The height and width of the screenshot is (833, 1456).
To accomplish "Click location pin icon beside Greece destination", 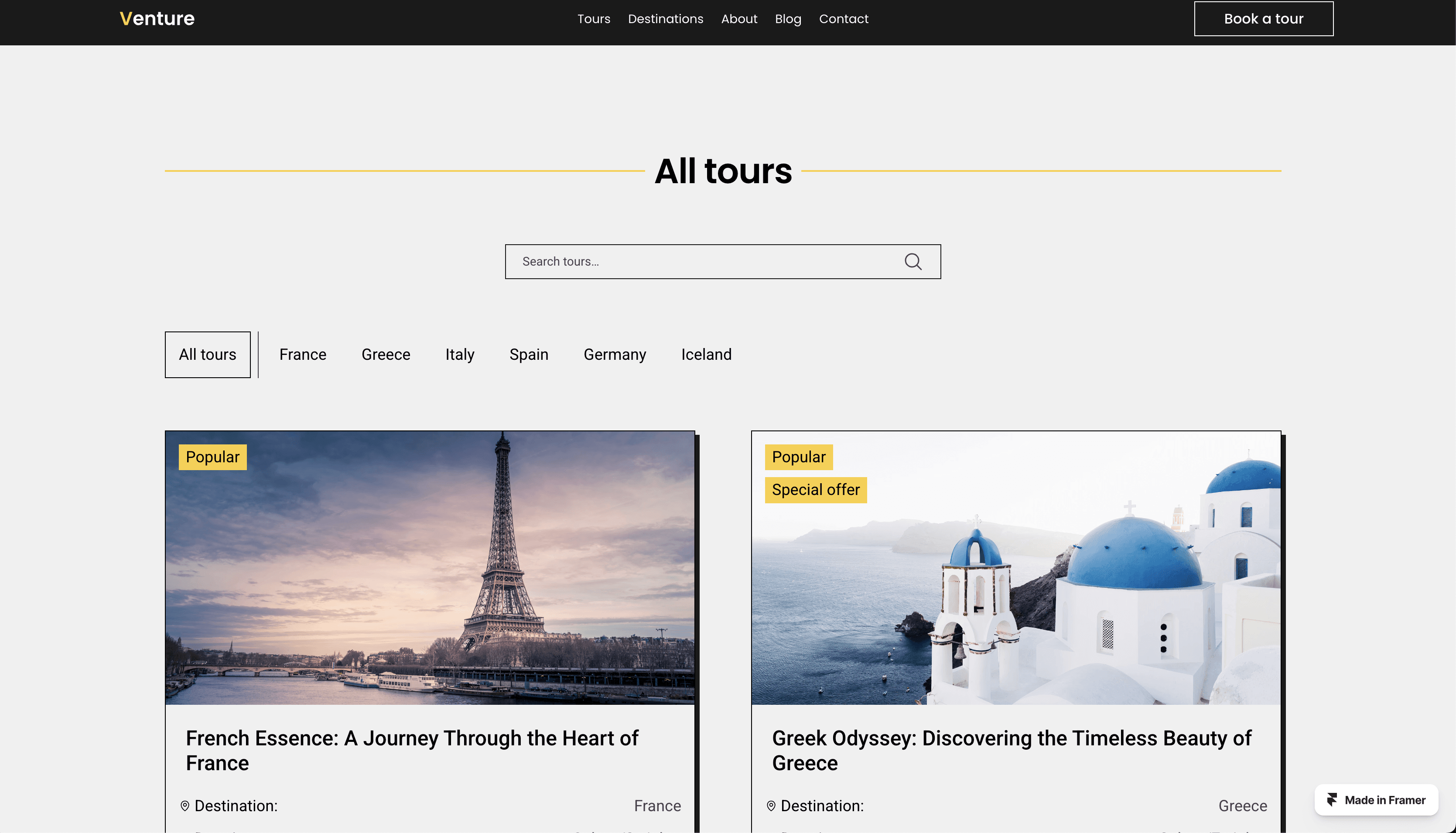I will [771, 806].
